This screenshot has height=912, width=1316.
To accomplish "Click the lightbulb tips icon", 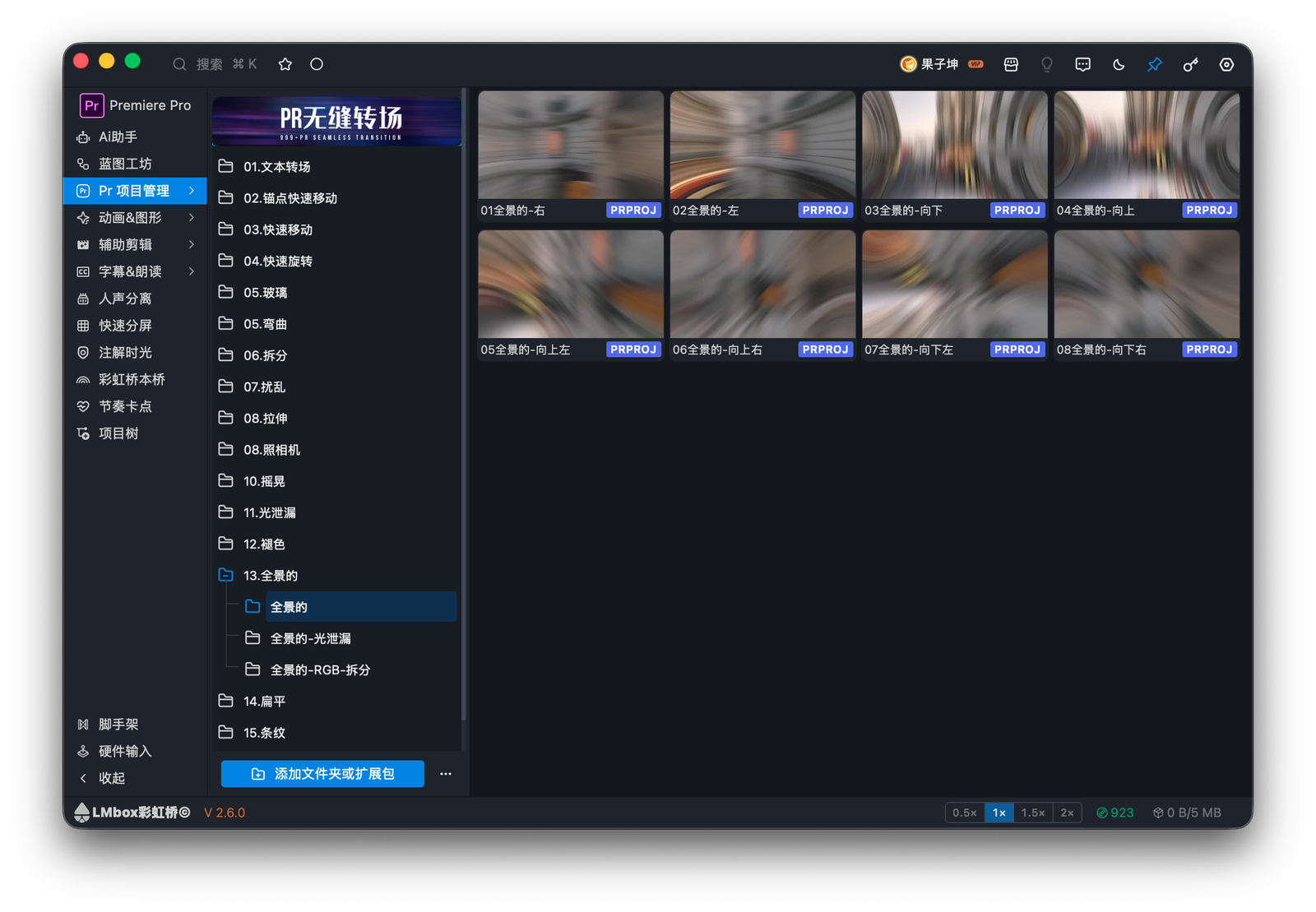I will 1047,64.
